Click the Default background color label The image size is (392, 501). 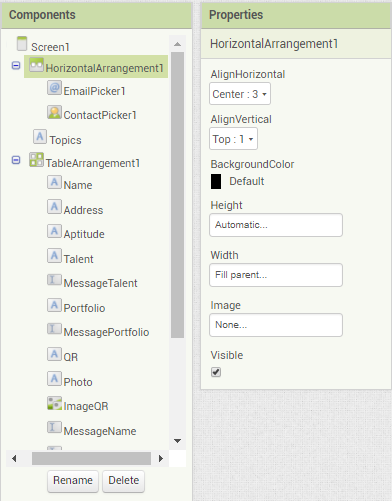point(247,181)
